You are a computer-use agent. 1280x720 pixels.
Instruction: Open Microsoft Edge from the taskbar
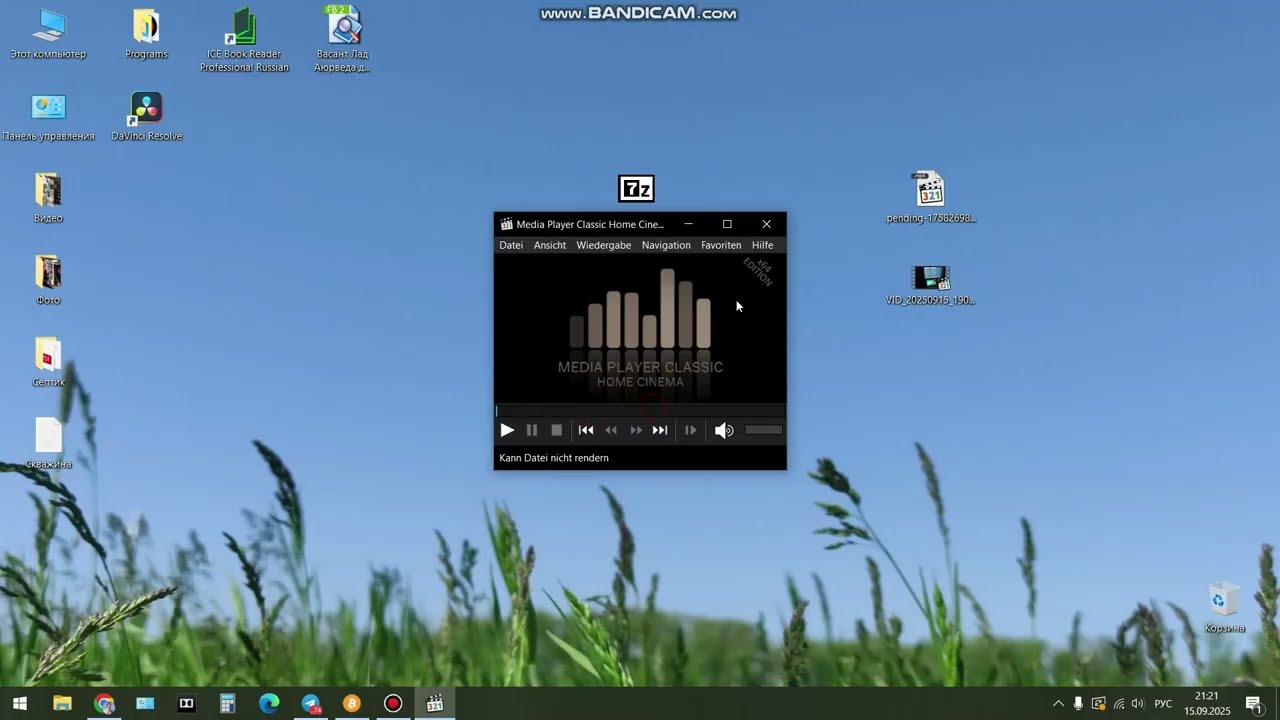point(269,704)
